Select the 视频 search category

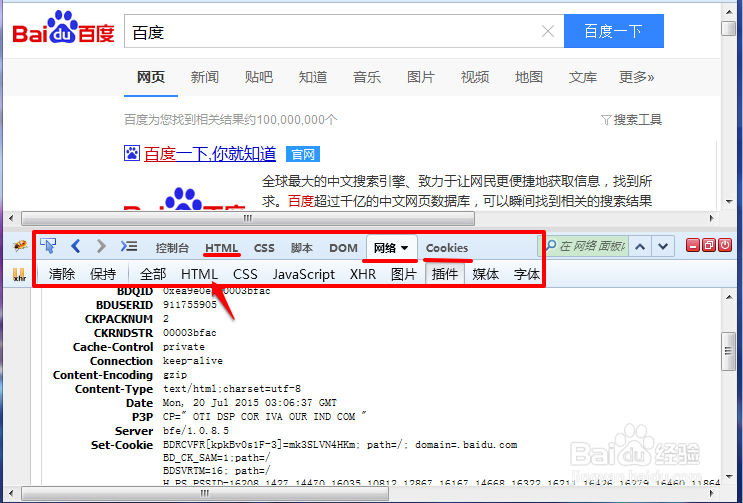click(475, 77)
